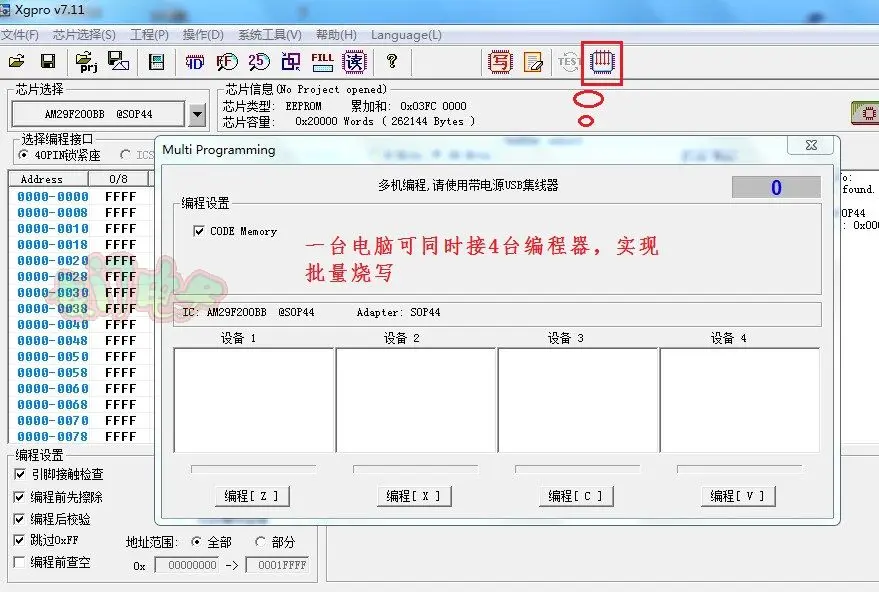Click the read chip (读) icon
The width and height of the screenshot is (879, 592).
[354, 62]
